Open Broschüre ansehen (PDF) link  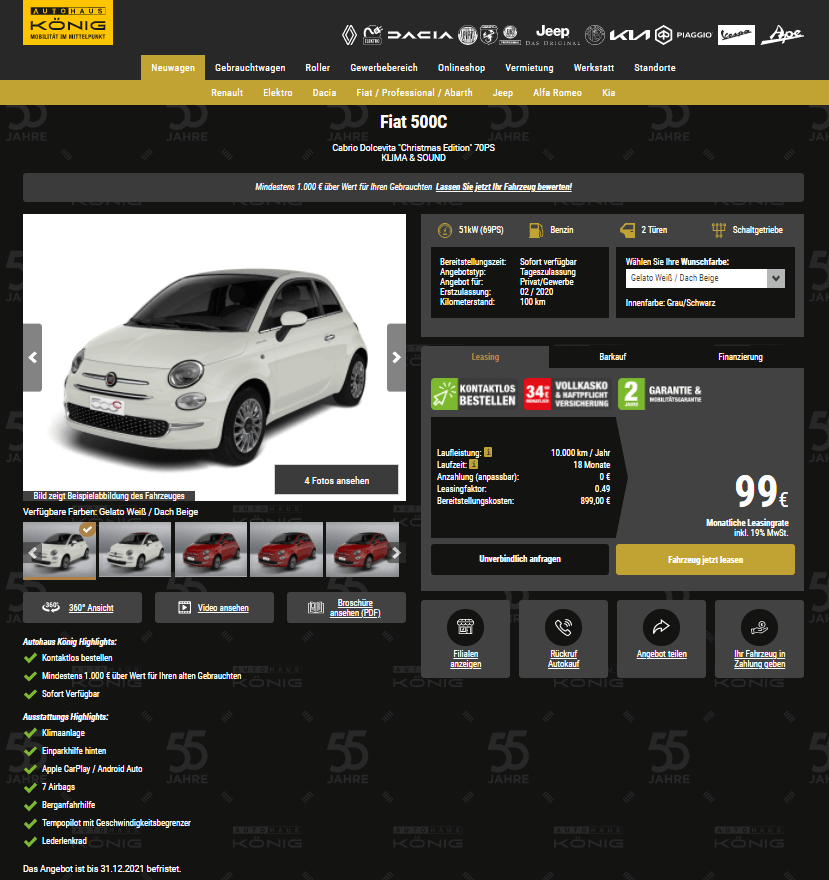click(x=355, y=608)
